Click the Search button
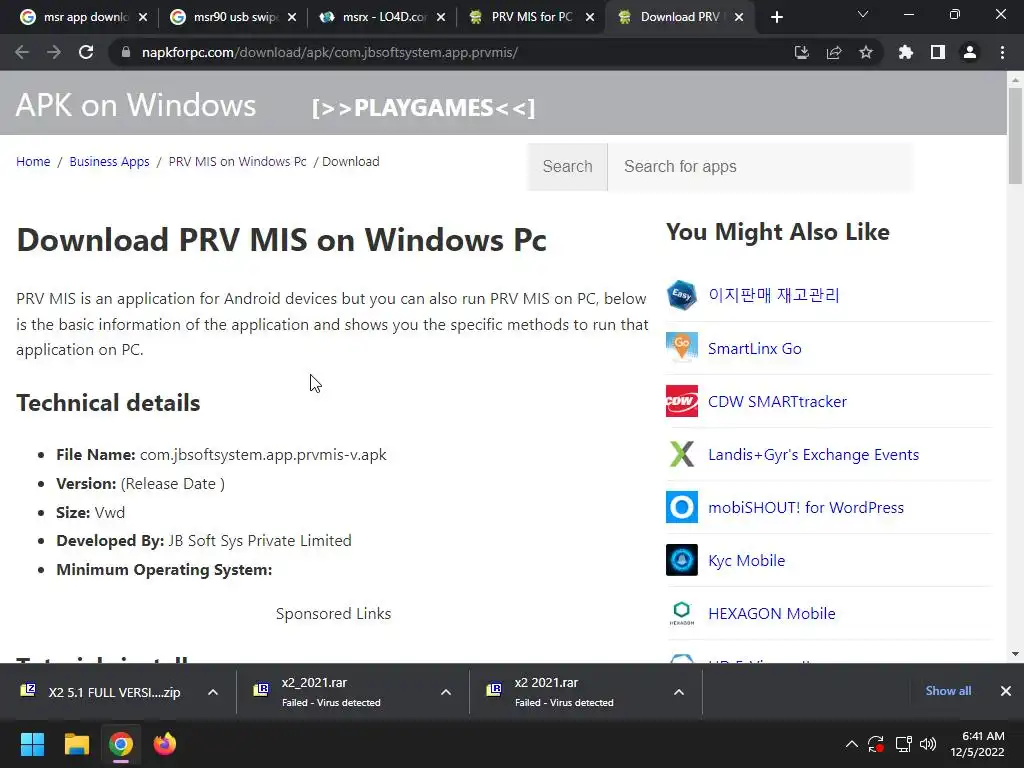The image size is (1024, 768). (x=568, y=167)
